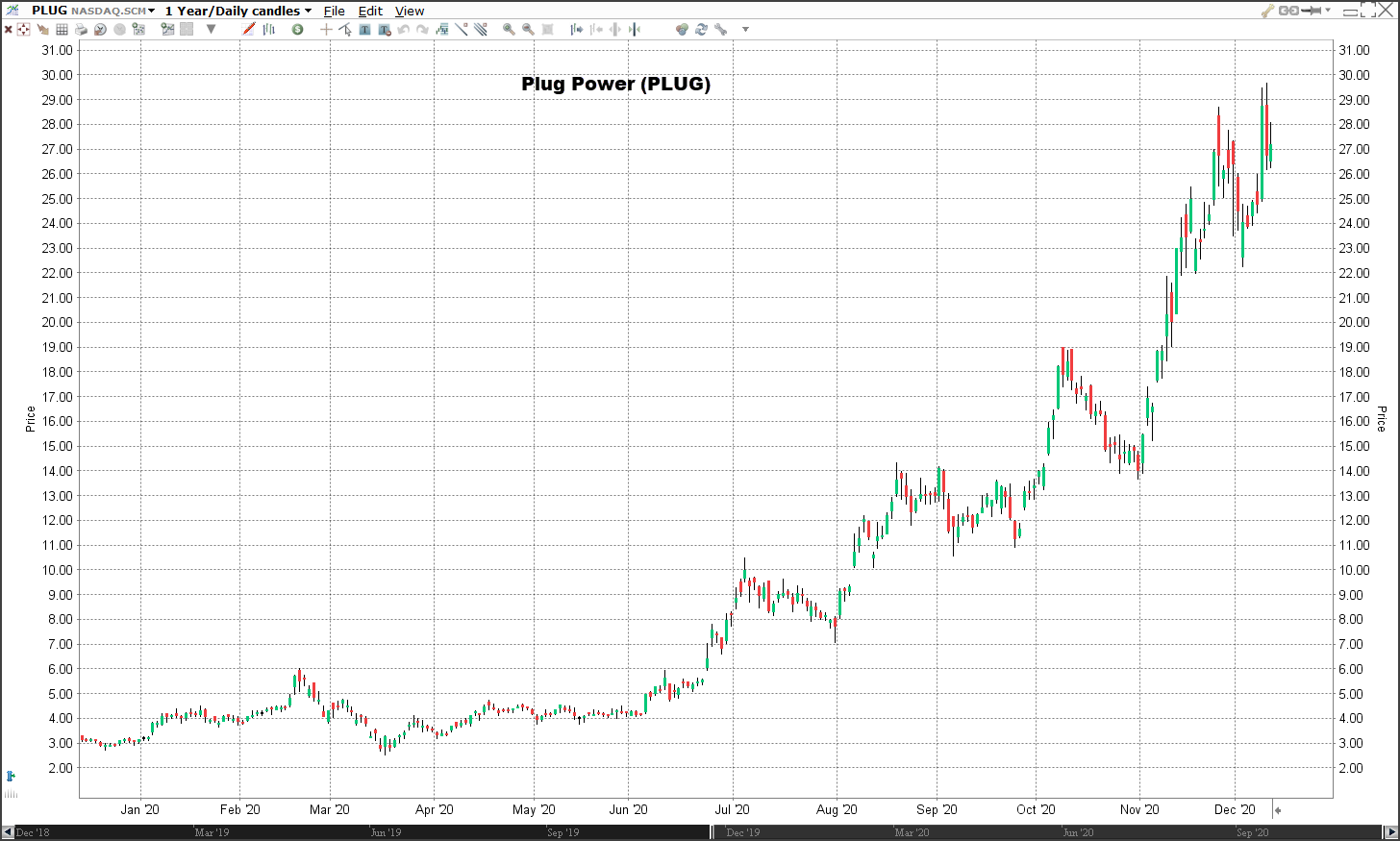The image size is (1400, 841).
Task: Click the vertical Price label on right axis
Action: coord(1381,419)
